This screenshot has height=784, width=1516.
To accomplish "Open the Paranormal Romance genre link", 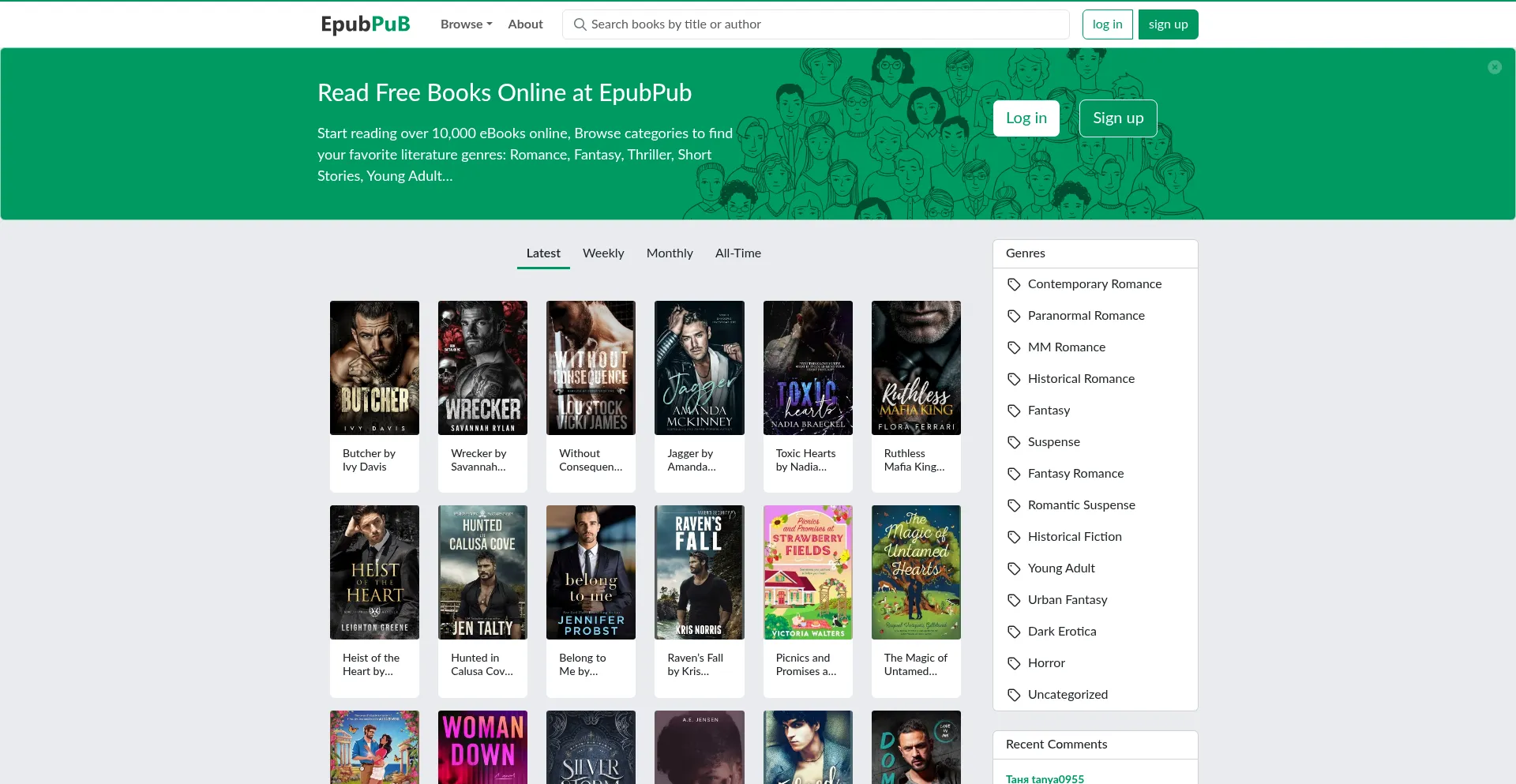I will 1086,316.
